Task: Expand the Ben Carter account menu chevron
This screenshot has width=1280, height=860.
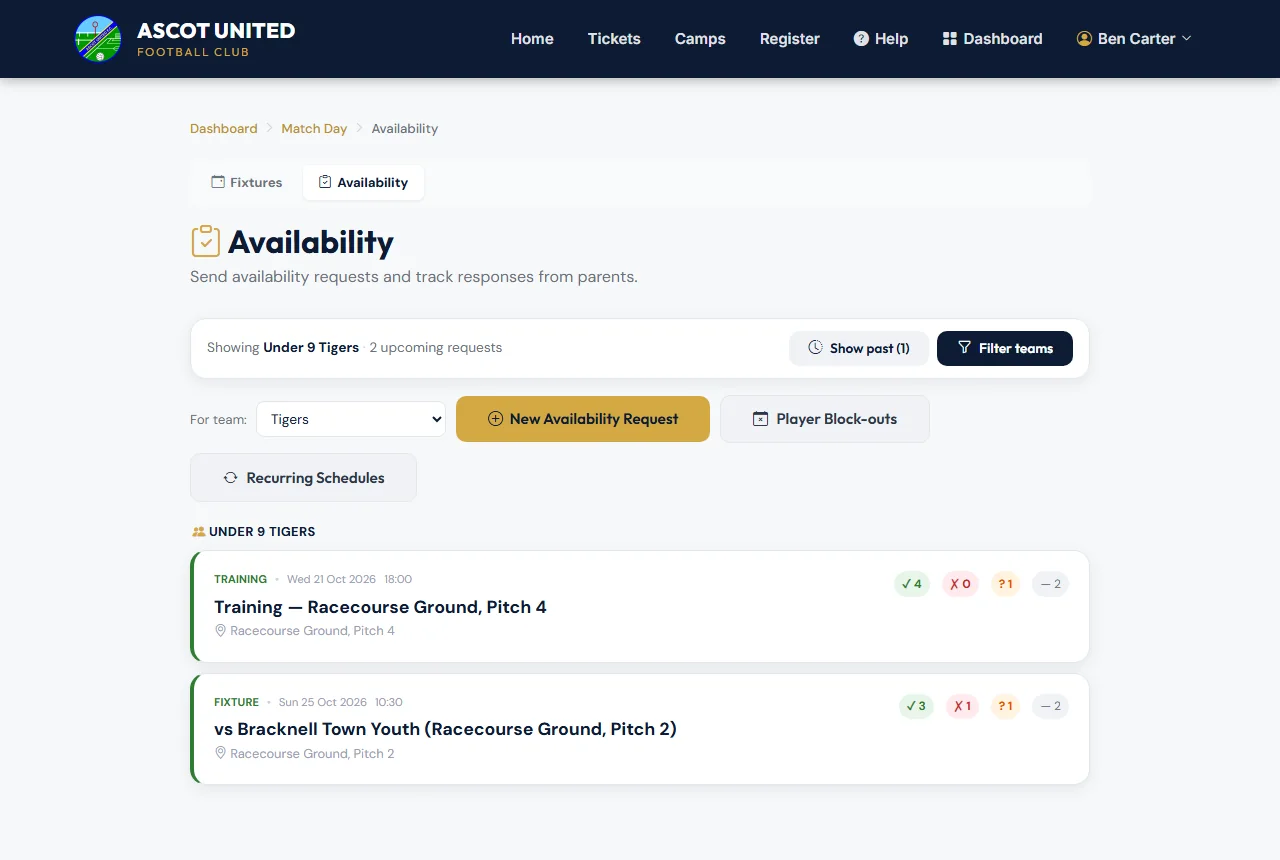Action: pos(1187,39)
